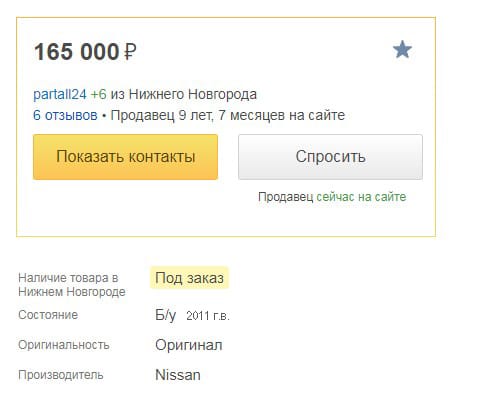The height and width of the screenshot is (395, 492).
Task: Click the Оригинал originality value
Action: click(x=189, y=345)
